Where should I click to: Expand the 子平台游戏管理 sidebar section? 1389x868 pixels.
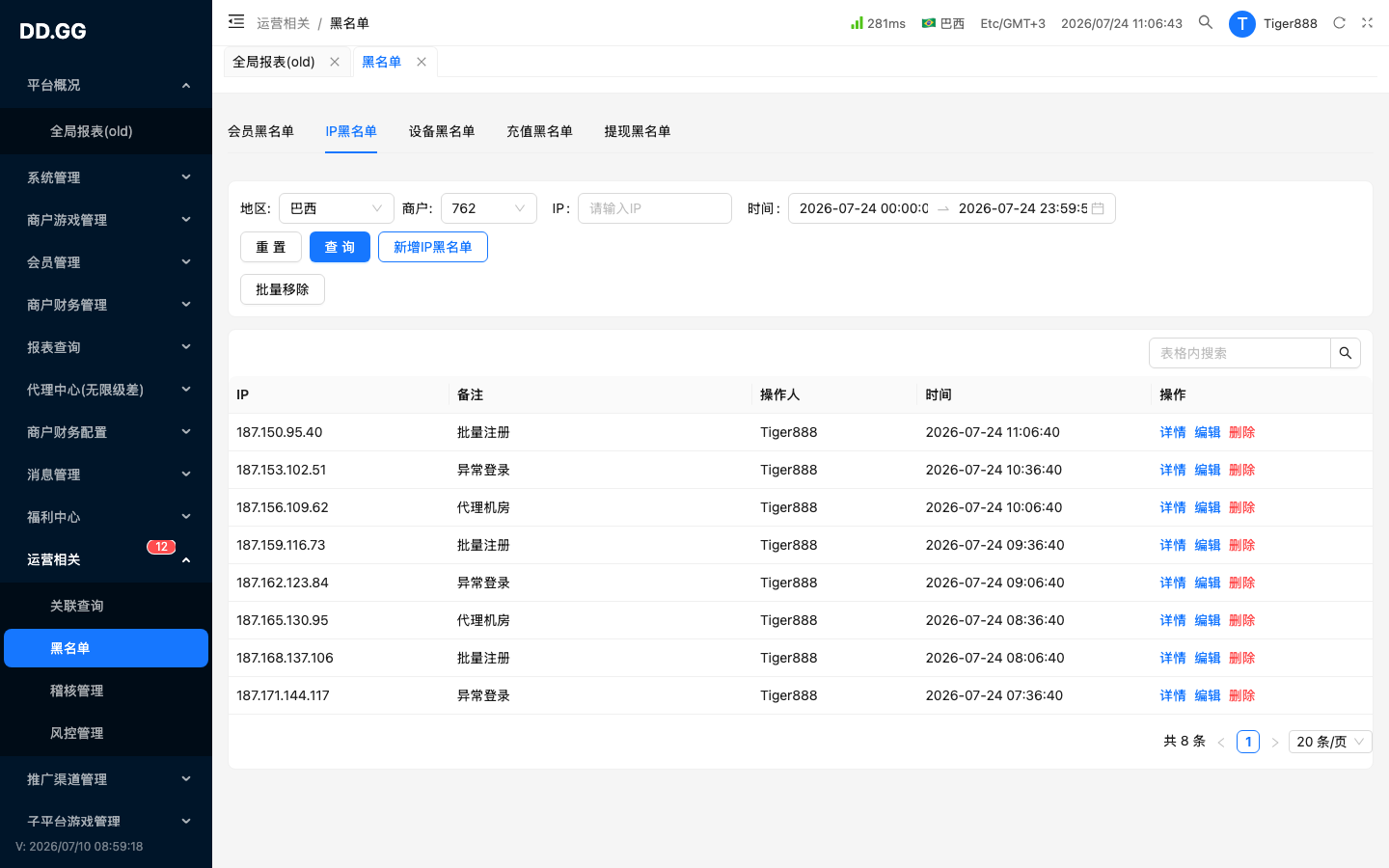pyautogui.click(x=106, y=822)
